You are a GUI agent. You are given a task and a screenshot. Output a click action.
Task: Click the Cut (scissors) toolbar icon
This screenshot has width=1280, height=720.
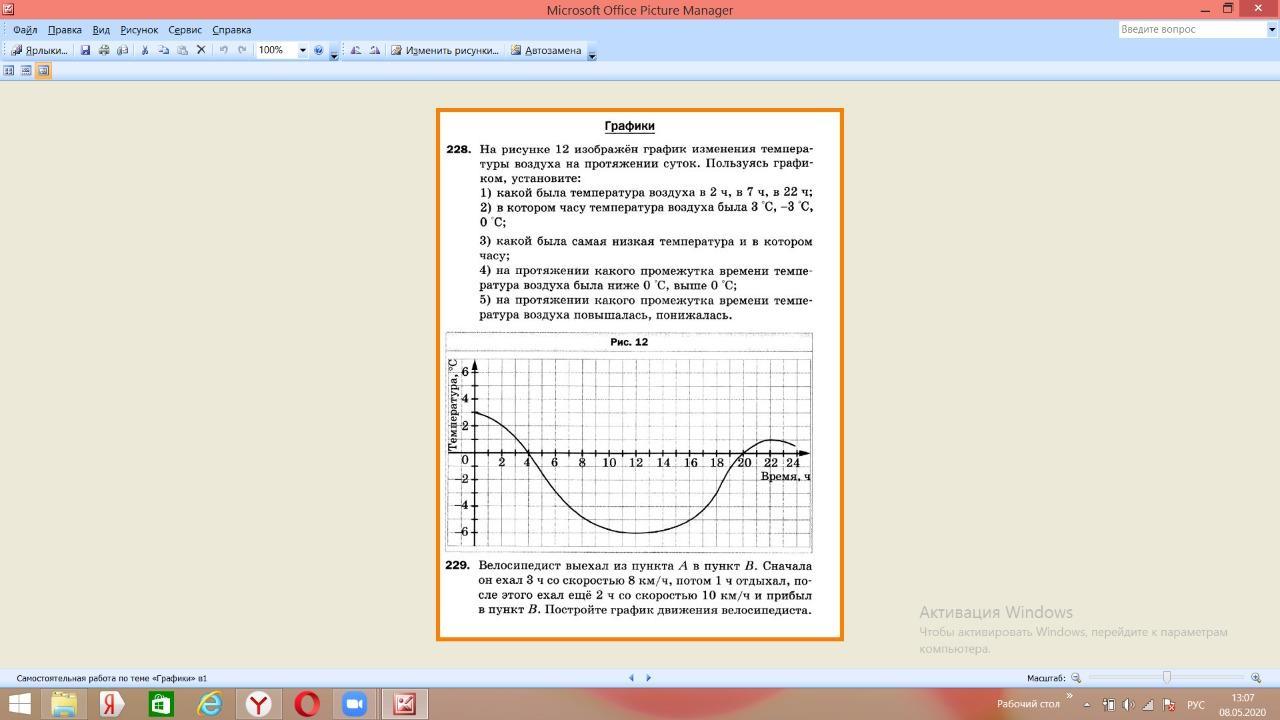tap(144, 50)
